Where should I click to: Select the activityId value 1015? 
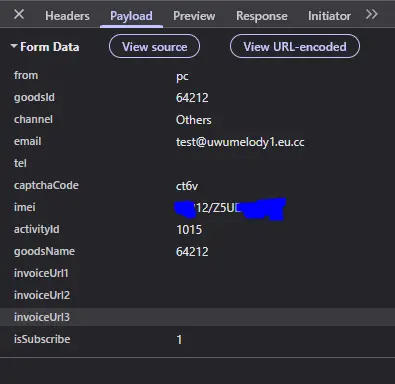point(189,230)
